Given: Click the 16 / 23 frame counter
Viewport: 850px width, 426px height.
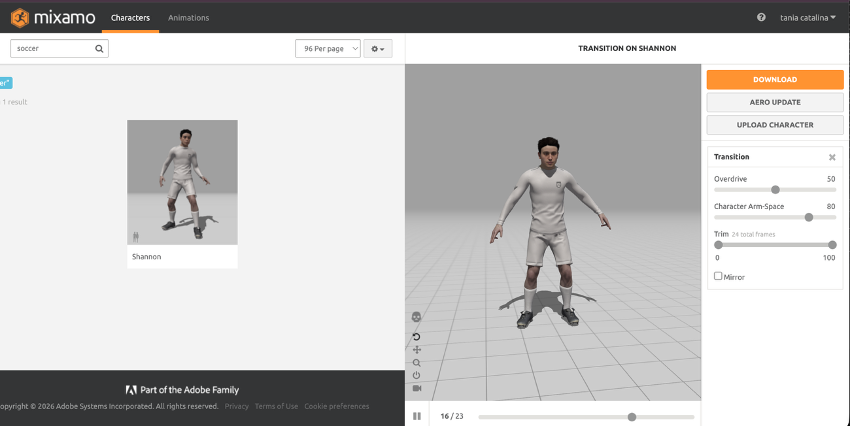Looking at the screenshot, I should [x=452, y=416].
